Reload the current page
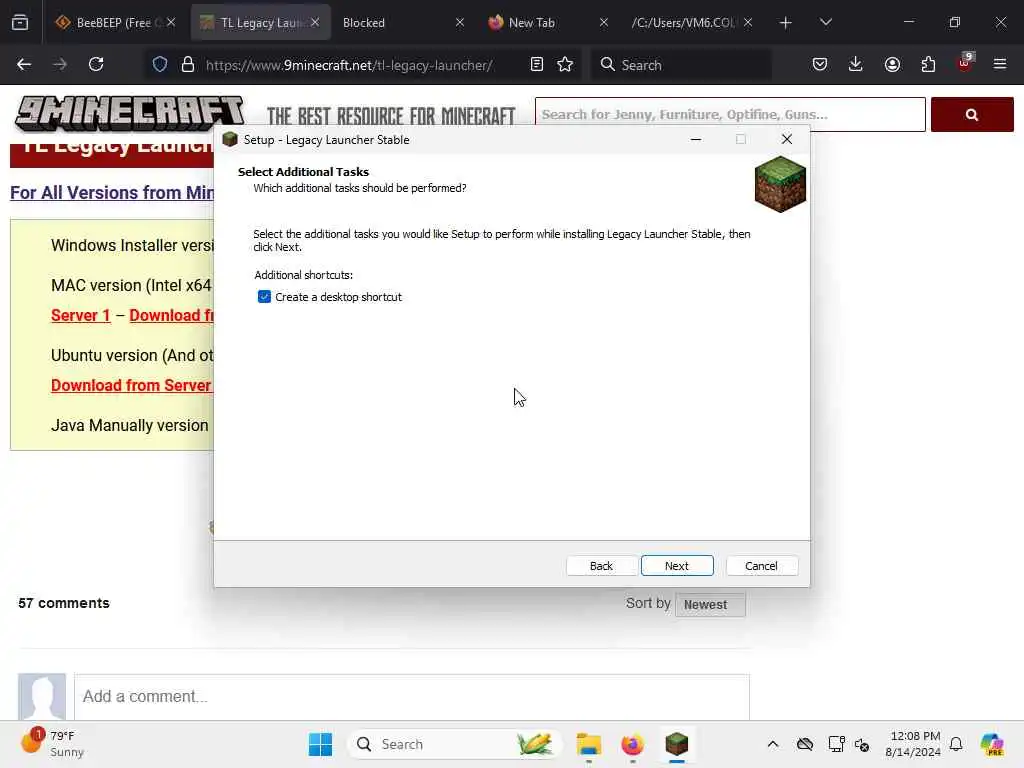The width and height of the screenshot is (1024, 768). [96, 65]
